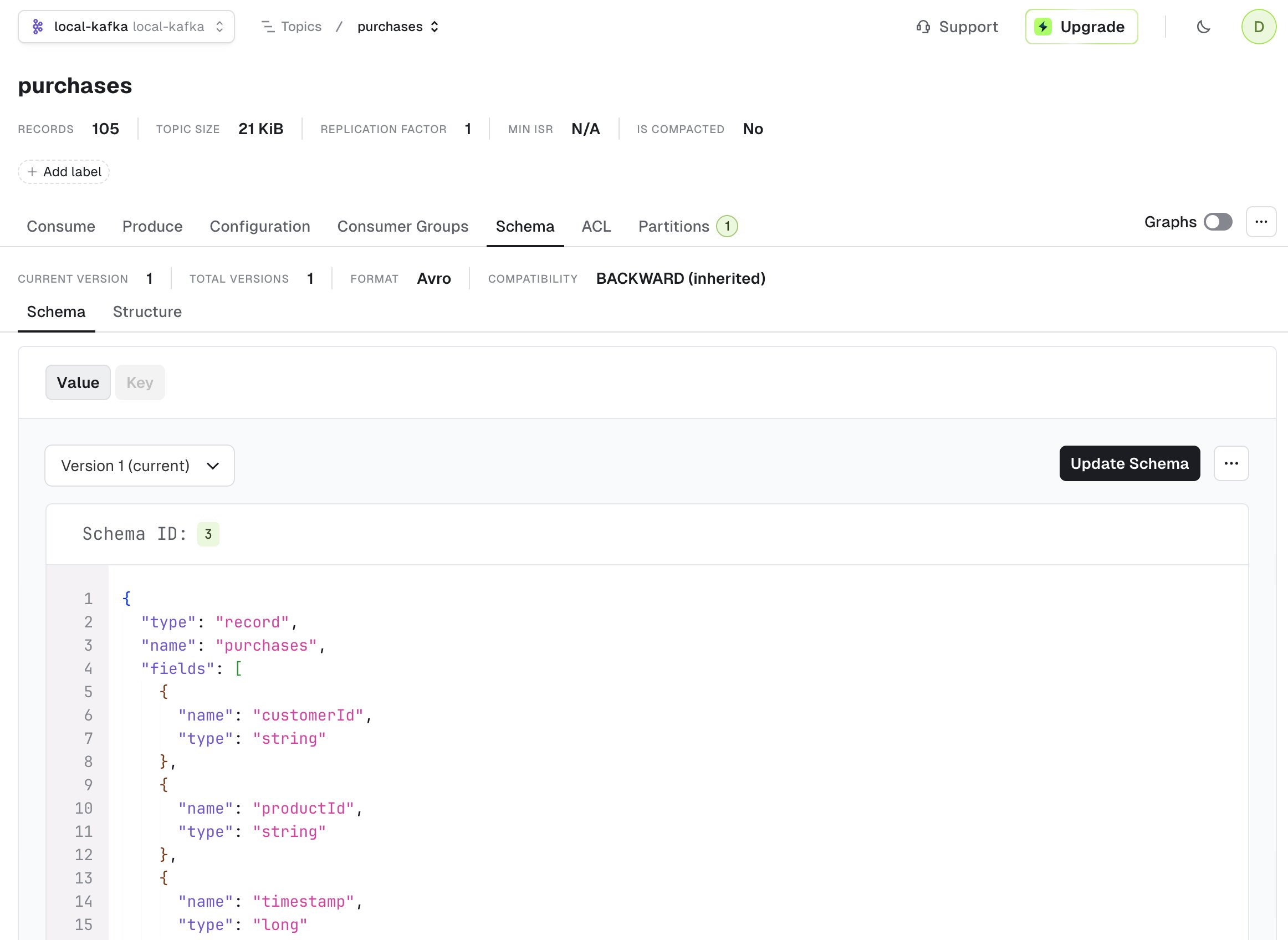
Task: Switch to the Produce tab
Action: coord(152,227)
